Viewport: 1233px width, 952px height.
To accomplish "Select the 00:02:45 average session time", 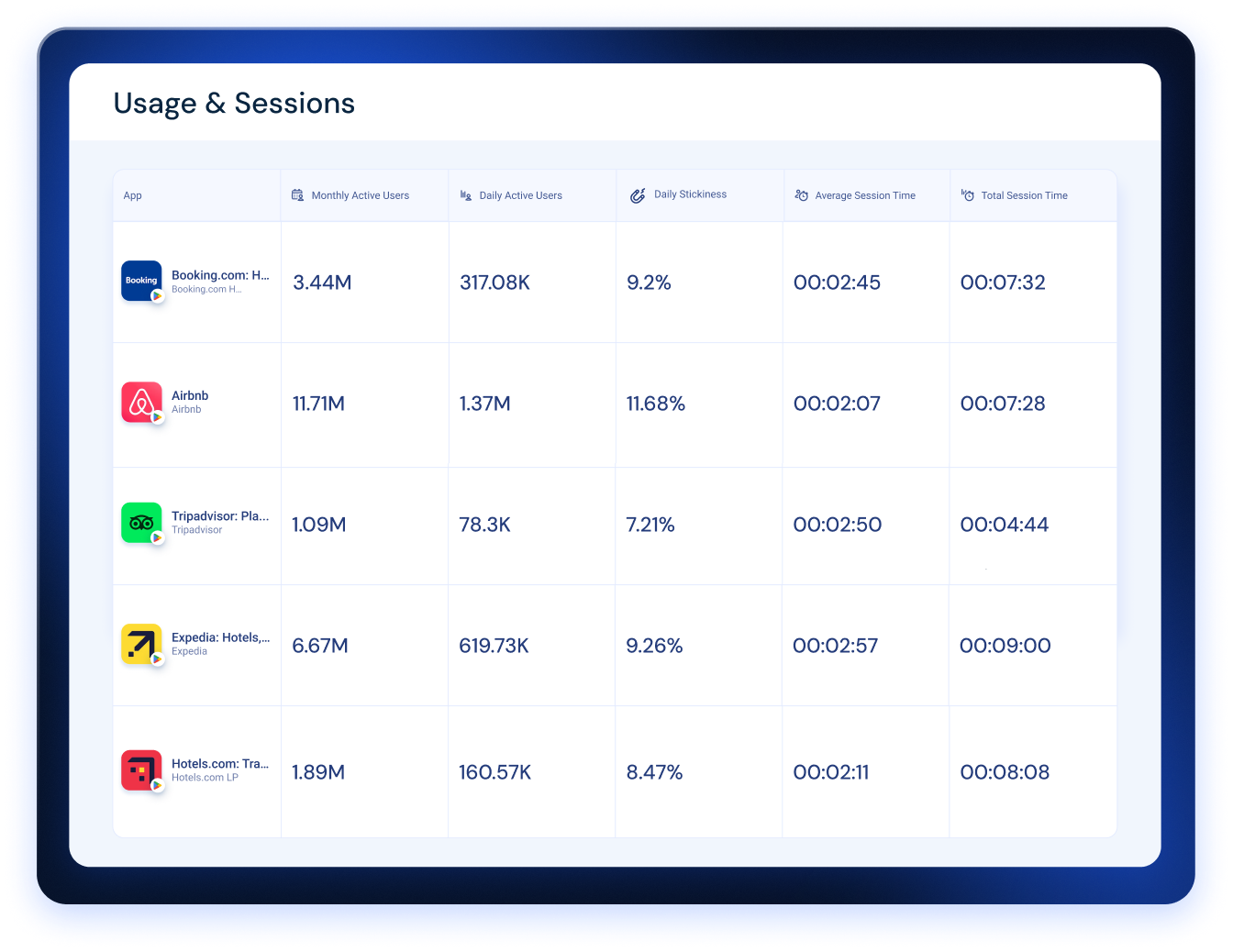I will [x=837, y=282].
